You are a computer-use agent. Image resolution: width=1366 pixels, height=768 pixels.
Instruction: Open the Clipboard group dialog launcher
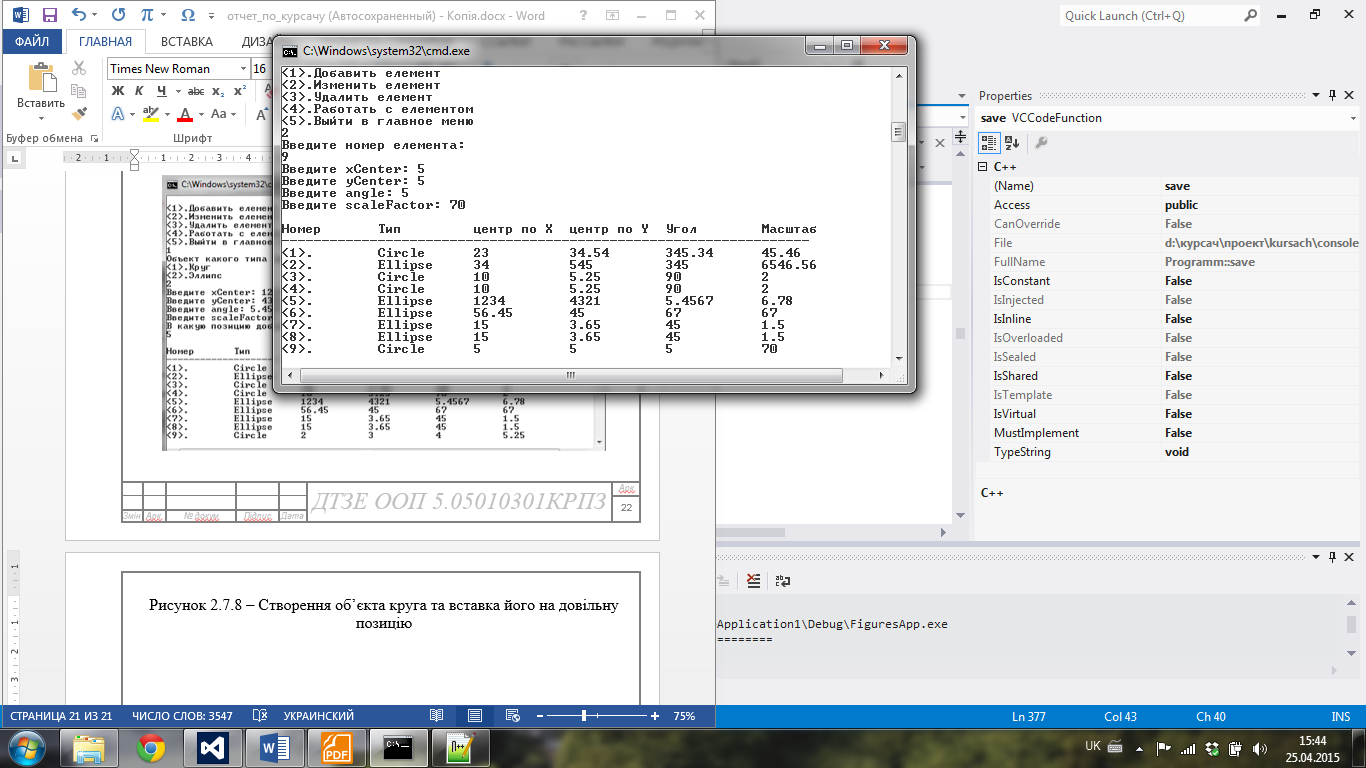click(x=95, y=138)
